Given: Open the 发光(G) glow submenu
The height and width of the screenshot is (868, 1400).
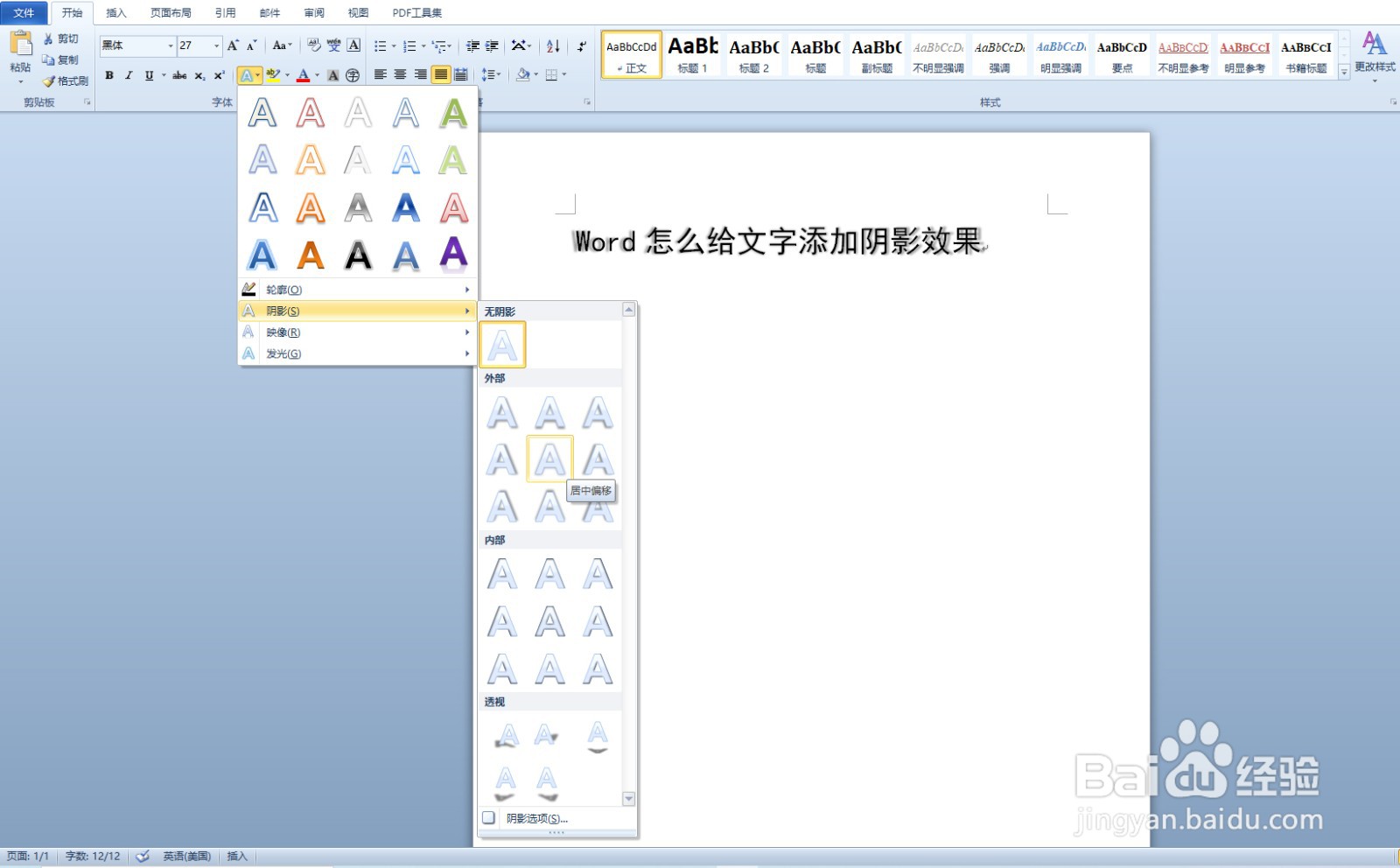Looking at the screenshot, I should [x=358, y=353].
